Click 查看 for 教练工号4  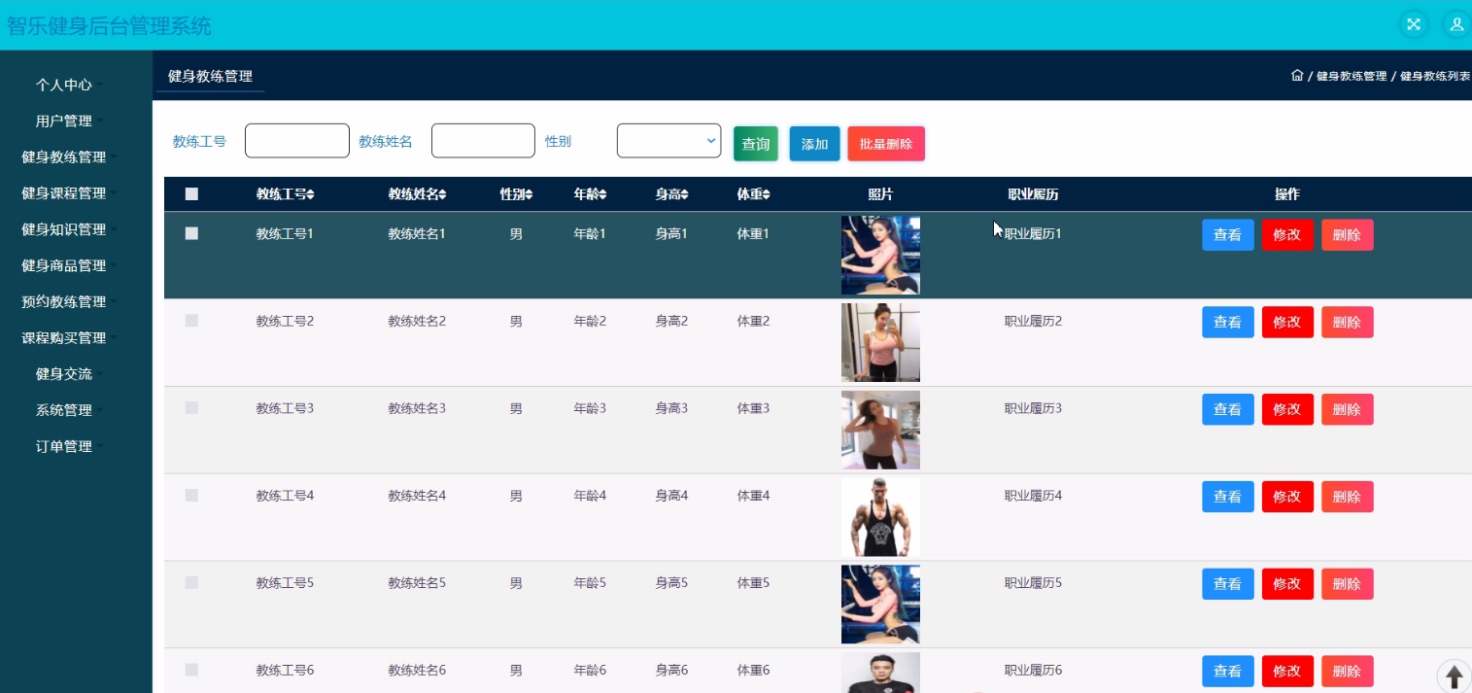pos(1228,496)
